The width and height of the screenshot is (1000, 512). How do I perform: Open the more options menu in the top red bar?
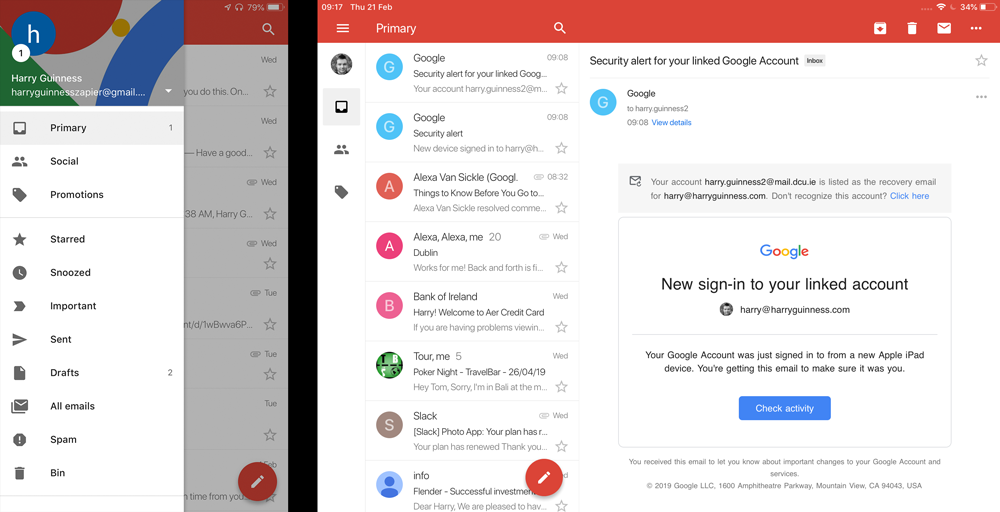tap(976, 28)
